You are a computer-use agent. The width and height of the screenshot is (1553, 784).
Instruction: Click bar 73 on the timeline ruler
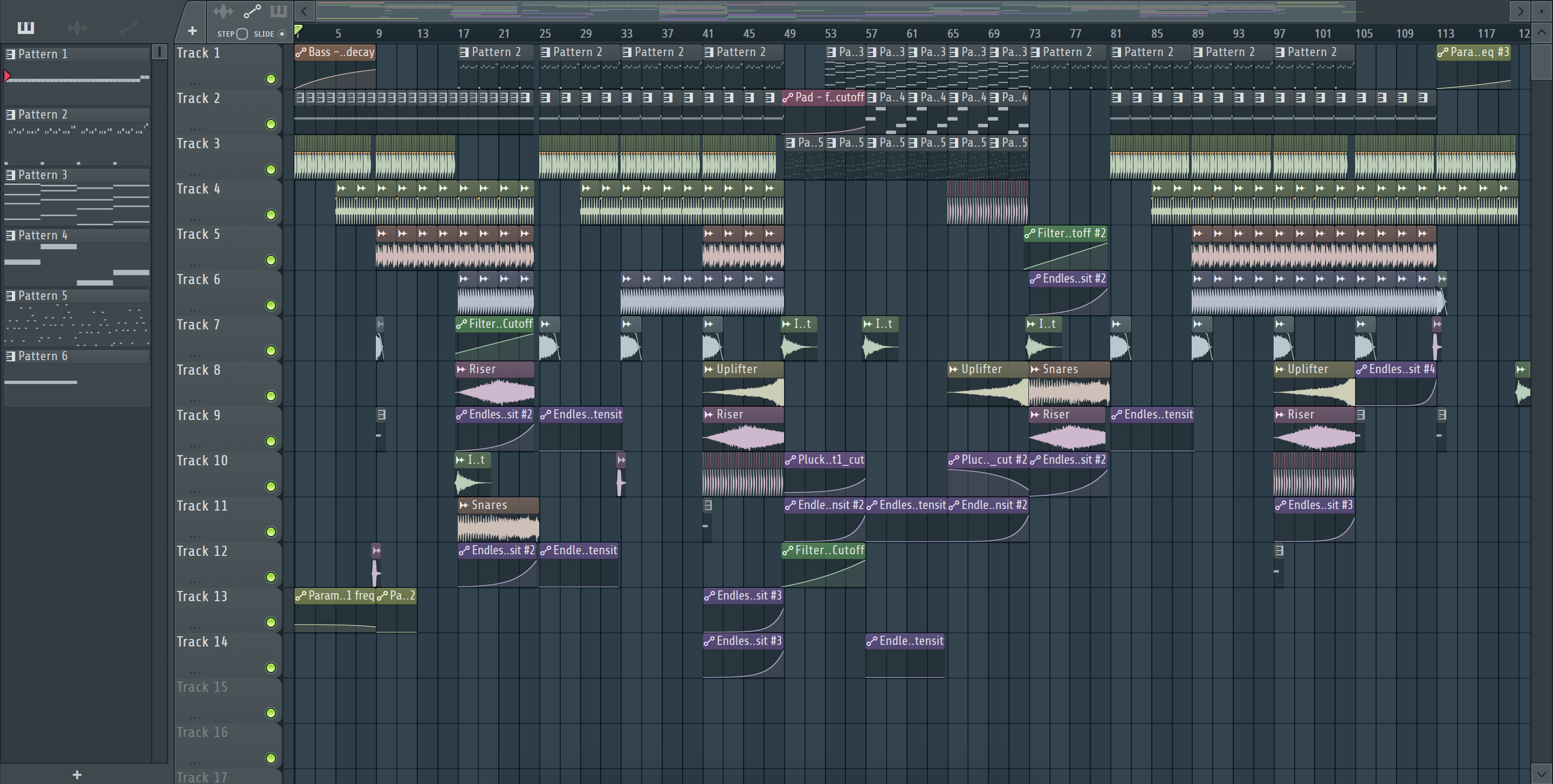click(x=1035, y=34)
